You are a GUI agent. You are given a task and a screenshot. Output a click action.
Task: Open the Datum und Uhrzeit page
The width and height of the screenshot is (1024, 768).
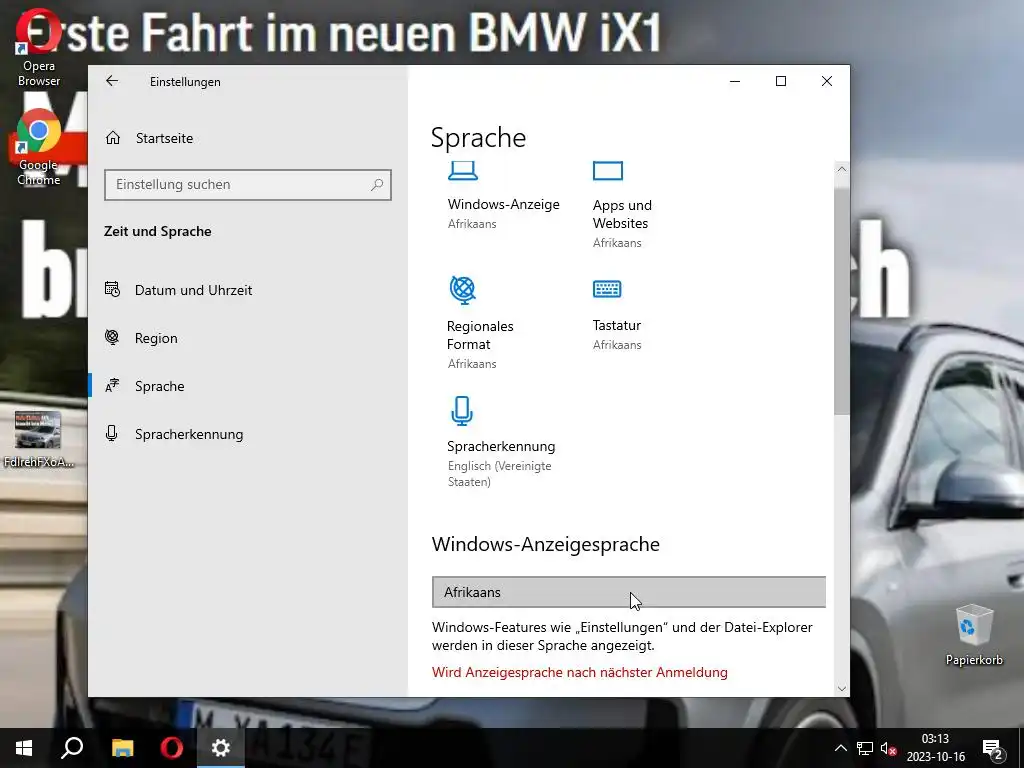[193, 290]
